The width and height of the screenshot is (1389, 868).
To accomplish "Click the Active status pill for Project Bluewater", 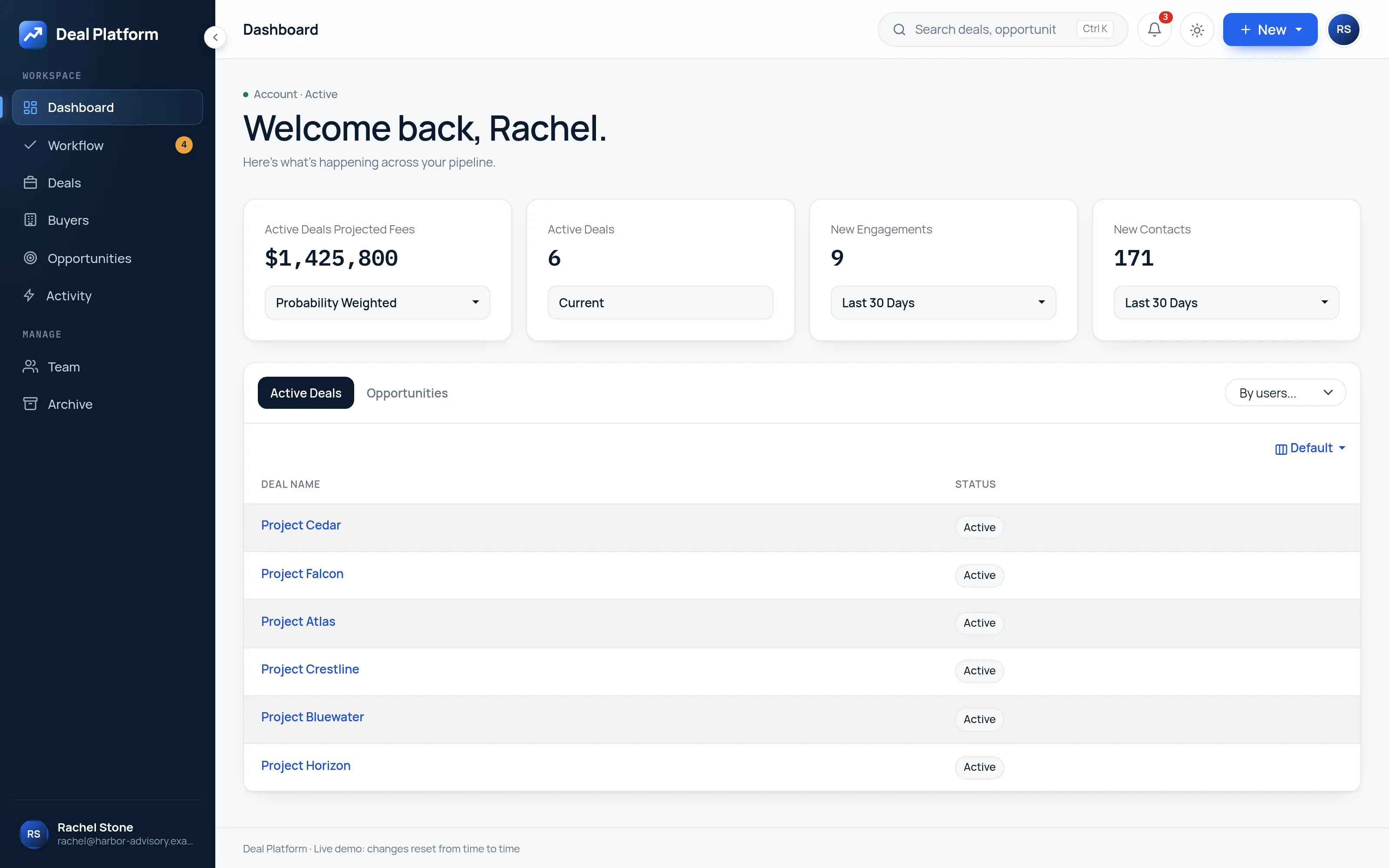I will (x=979, y=719).
